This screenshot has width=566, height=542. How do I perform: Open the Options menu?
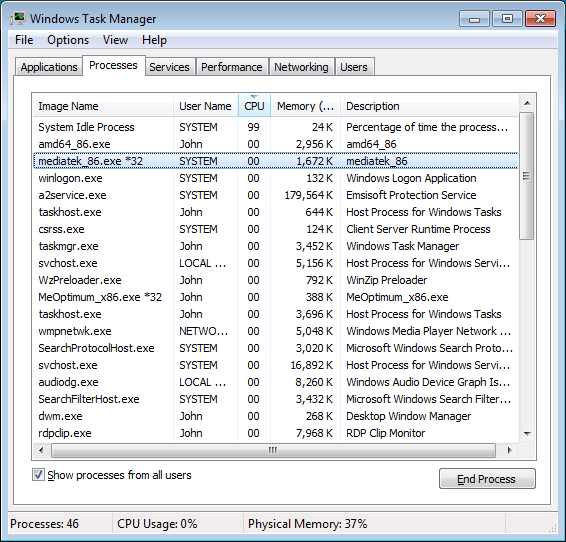tap(68, 40)
